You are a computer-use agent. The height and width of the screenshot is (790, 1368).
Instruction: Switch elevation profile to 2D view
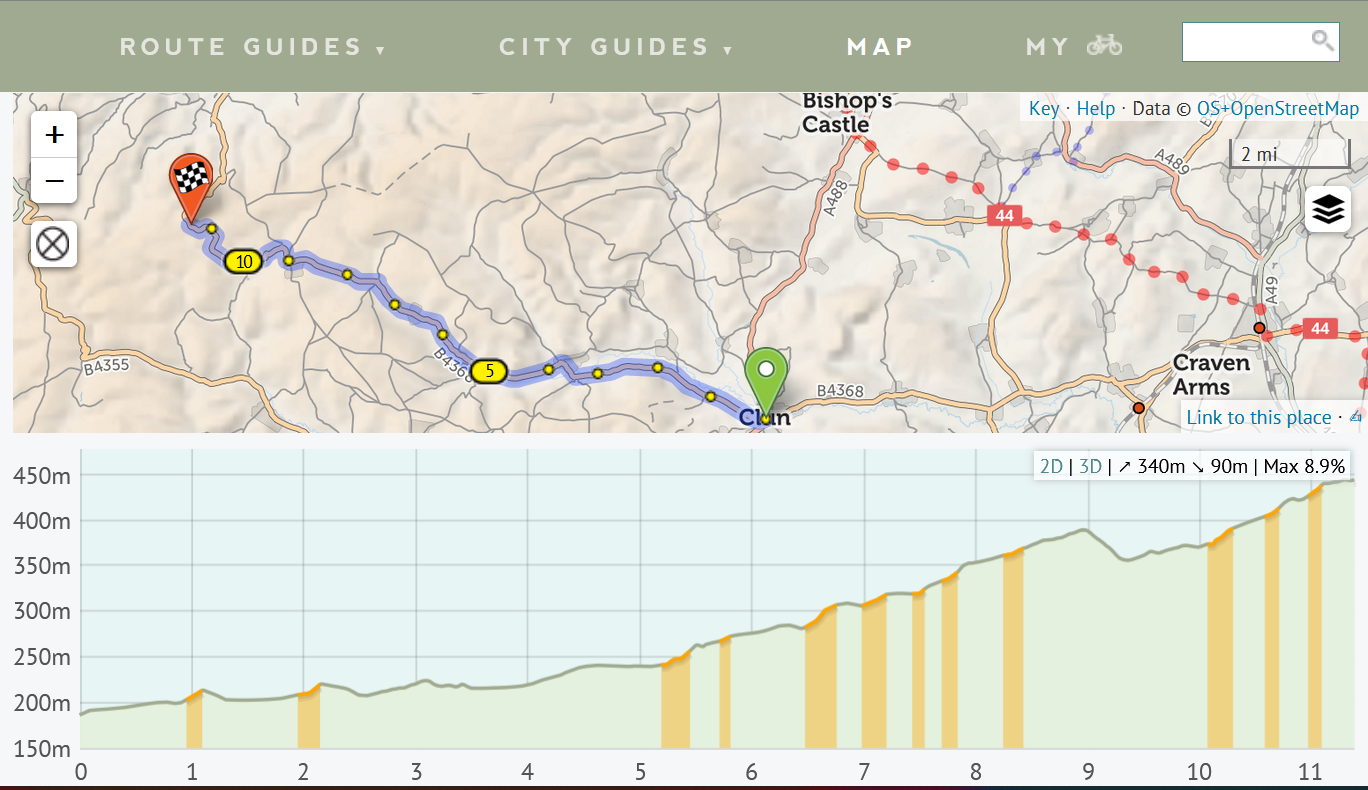pyautogui.click(x=1051, y=466)
